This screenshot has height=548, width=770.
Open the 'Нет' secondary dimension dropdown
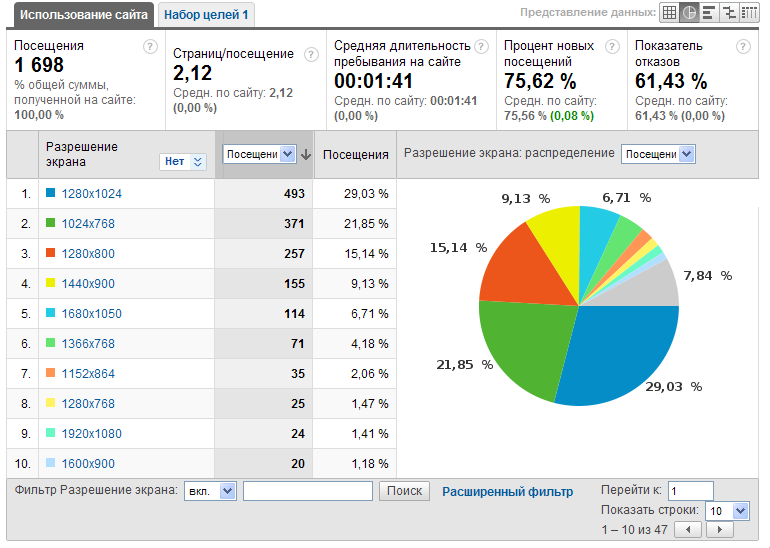pos(182,161)
